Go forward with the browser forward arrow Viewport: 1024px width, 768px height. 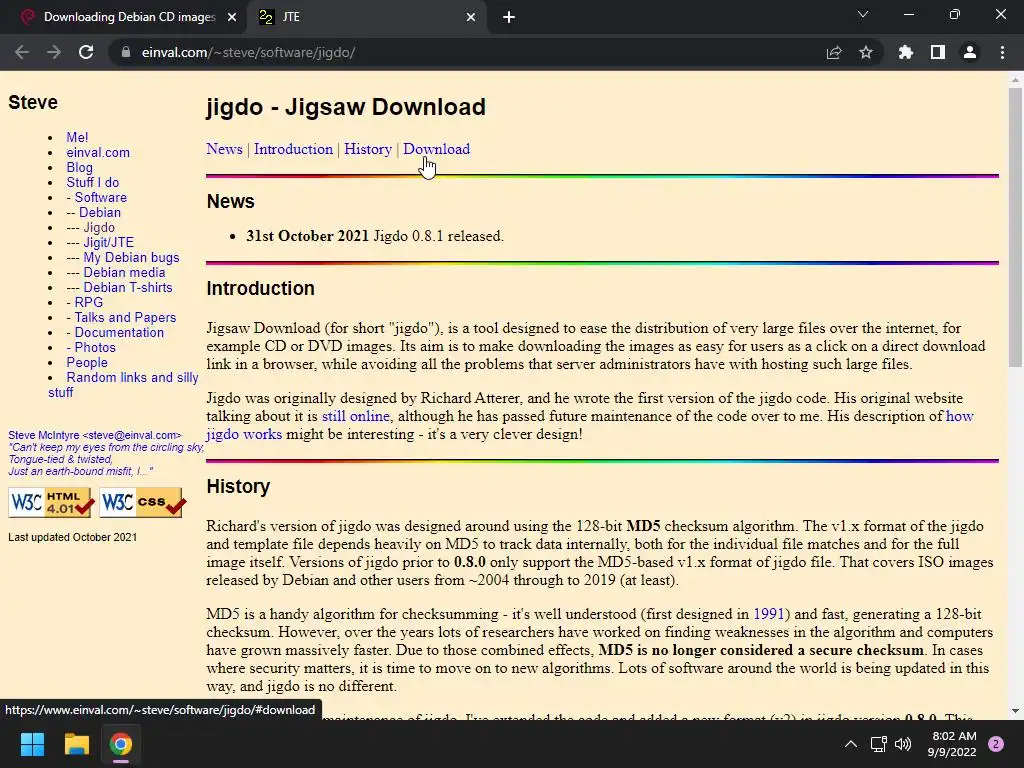(x=54, y=52)
